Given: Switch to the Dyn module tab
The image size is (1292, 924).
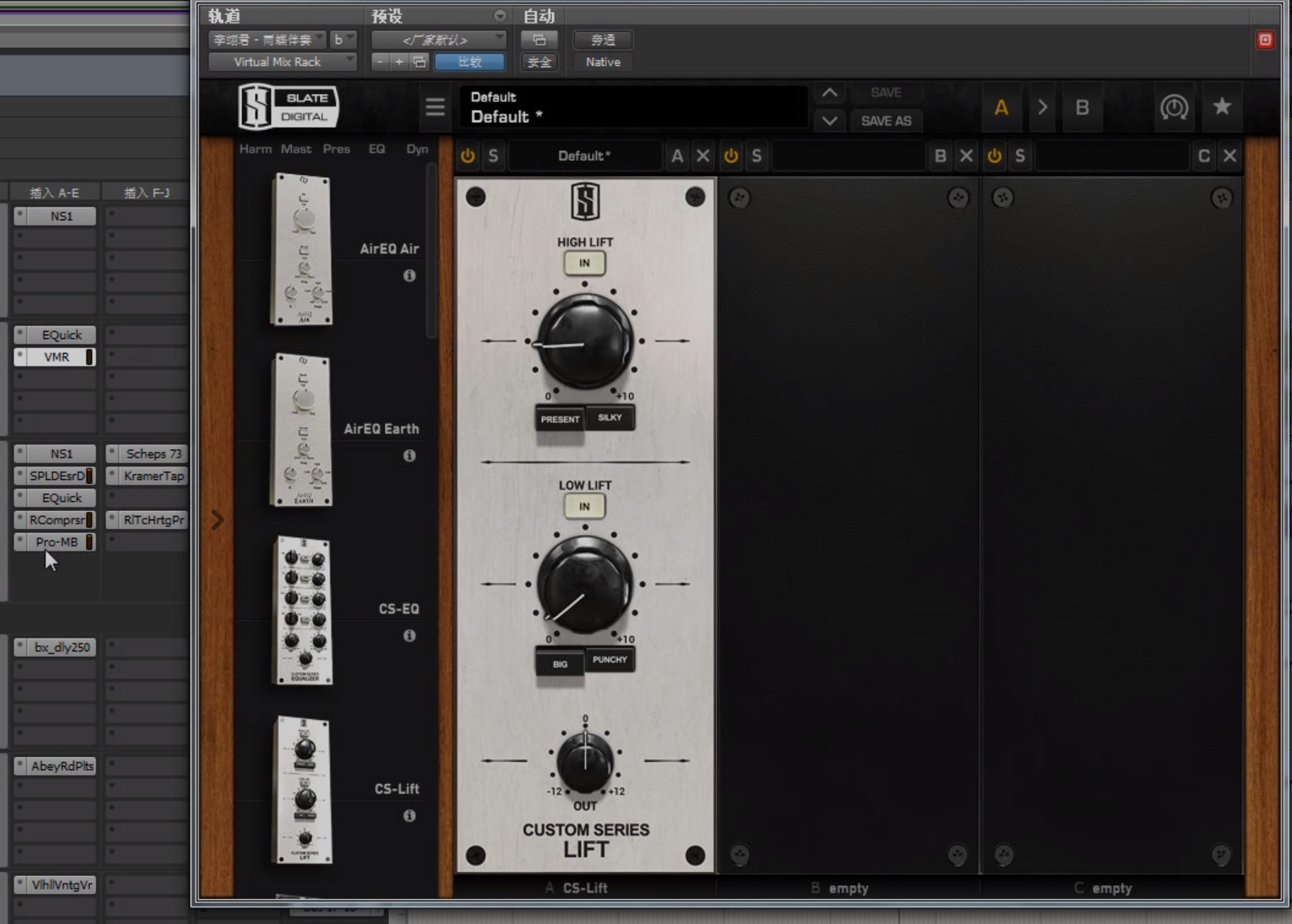Looking at the screenshot, I should [417, 149].
